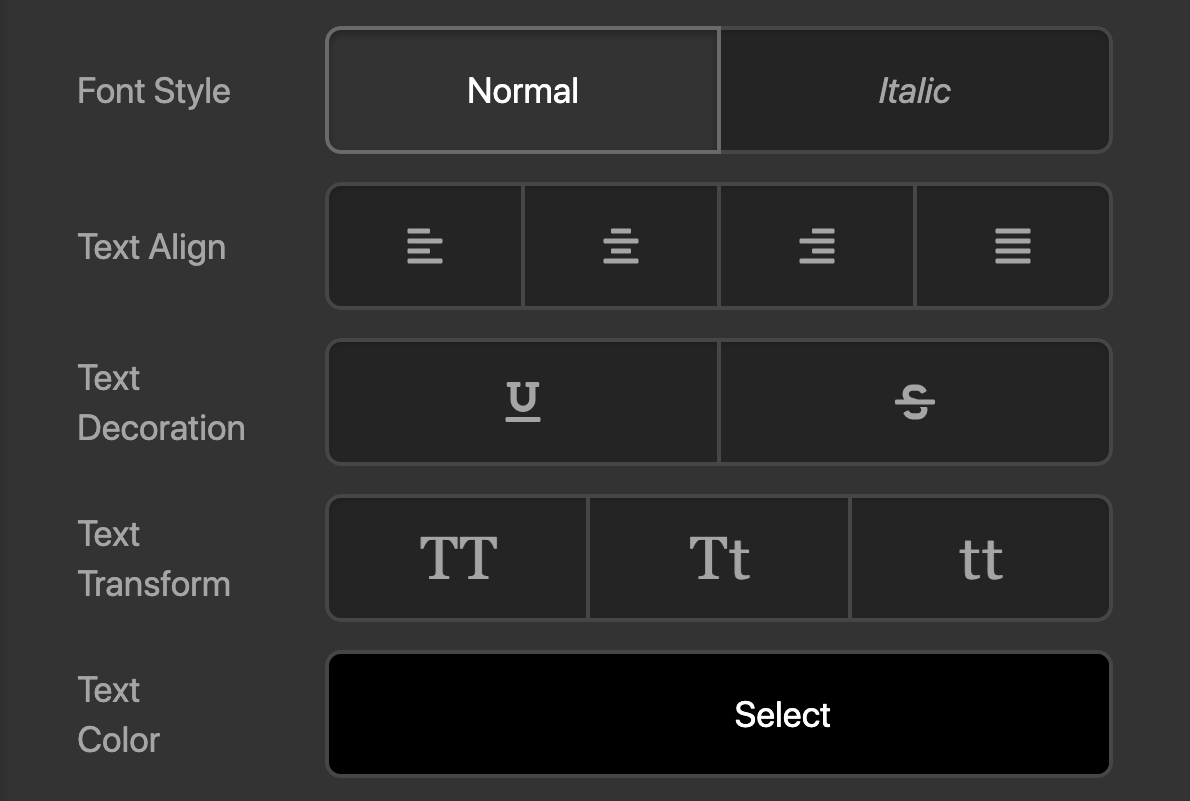Apply underline text decoration

[x=522, y=402]
